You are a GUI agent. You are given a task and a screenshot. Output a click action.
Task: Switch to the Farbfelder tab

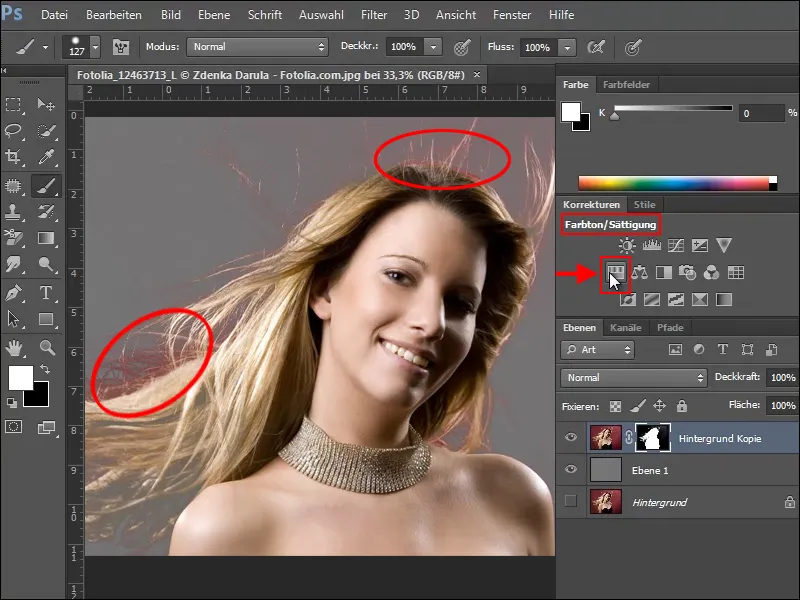(626, 85)
